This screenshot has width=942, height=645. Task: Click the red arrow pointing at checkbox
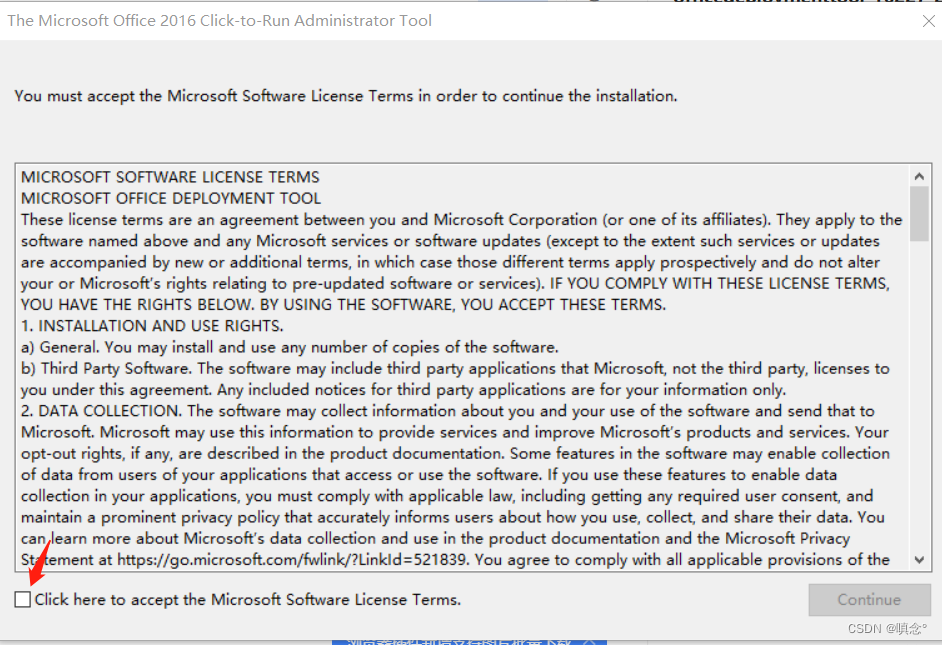click(x=37, y=575)
